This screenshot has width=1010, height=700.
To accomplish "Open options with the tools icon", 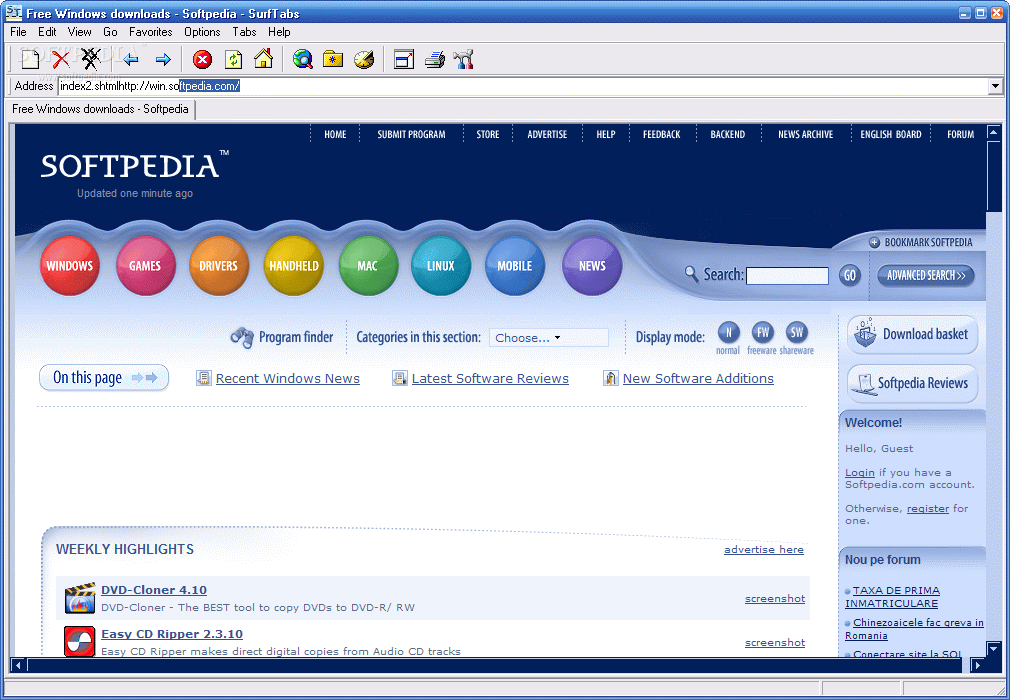I will pos(464,60).
